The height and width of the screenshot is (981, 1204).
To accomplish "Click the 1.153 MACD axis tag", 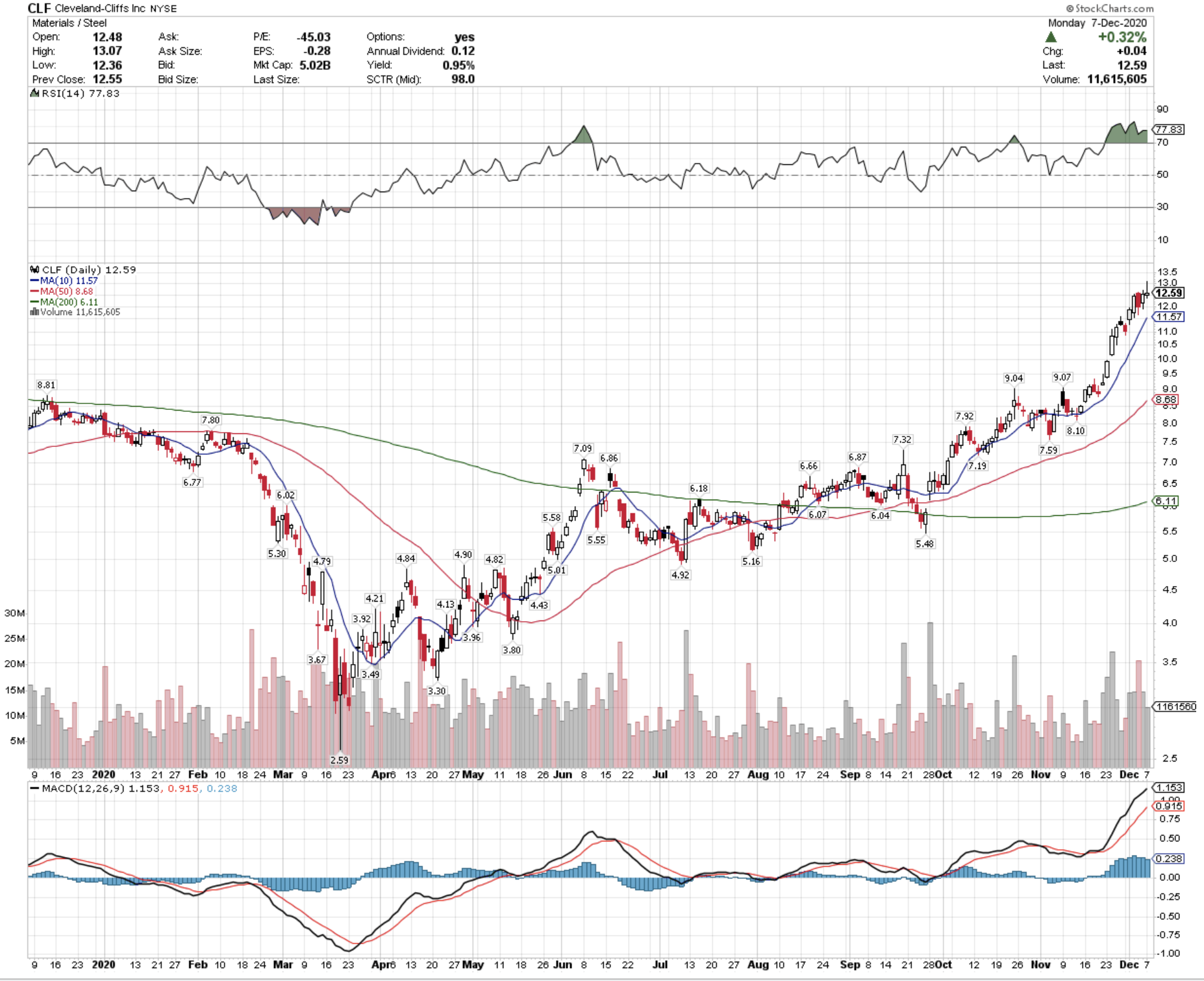I will pos(1168,787).
